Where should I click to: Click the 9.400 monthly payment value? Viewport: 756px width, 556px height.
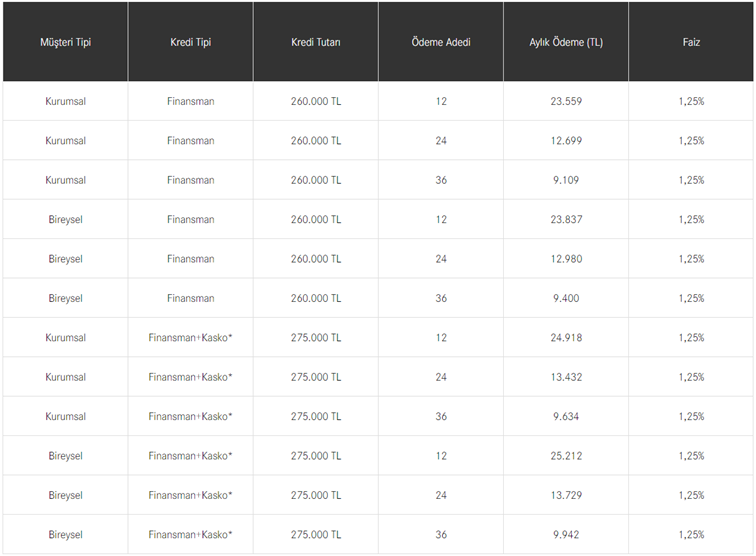566,298
